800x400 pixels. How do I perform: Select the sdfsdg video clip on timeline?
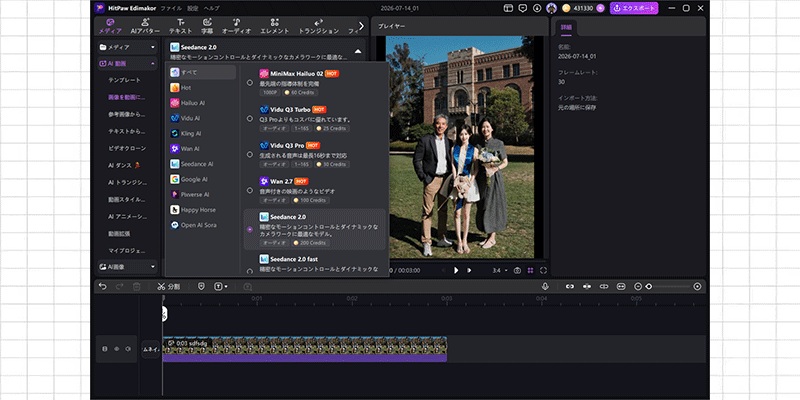305,349
